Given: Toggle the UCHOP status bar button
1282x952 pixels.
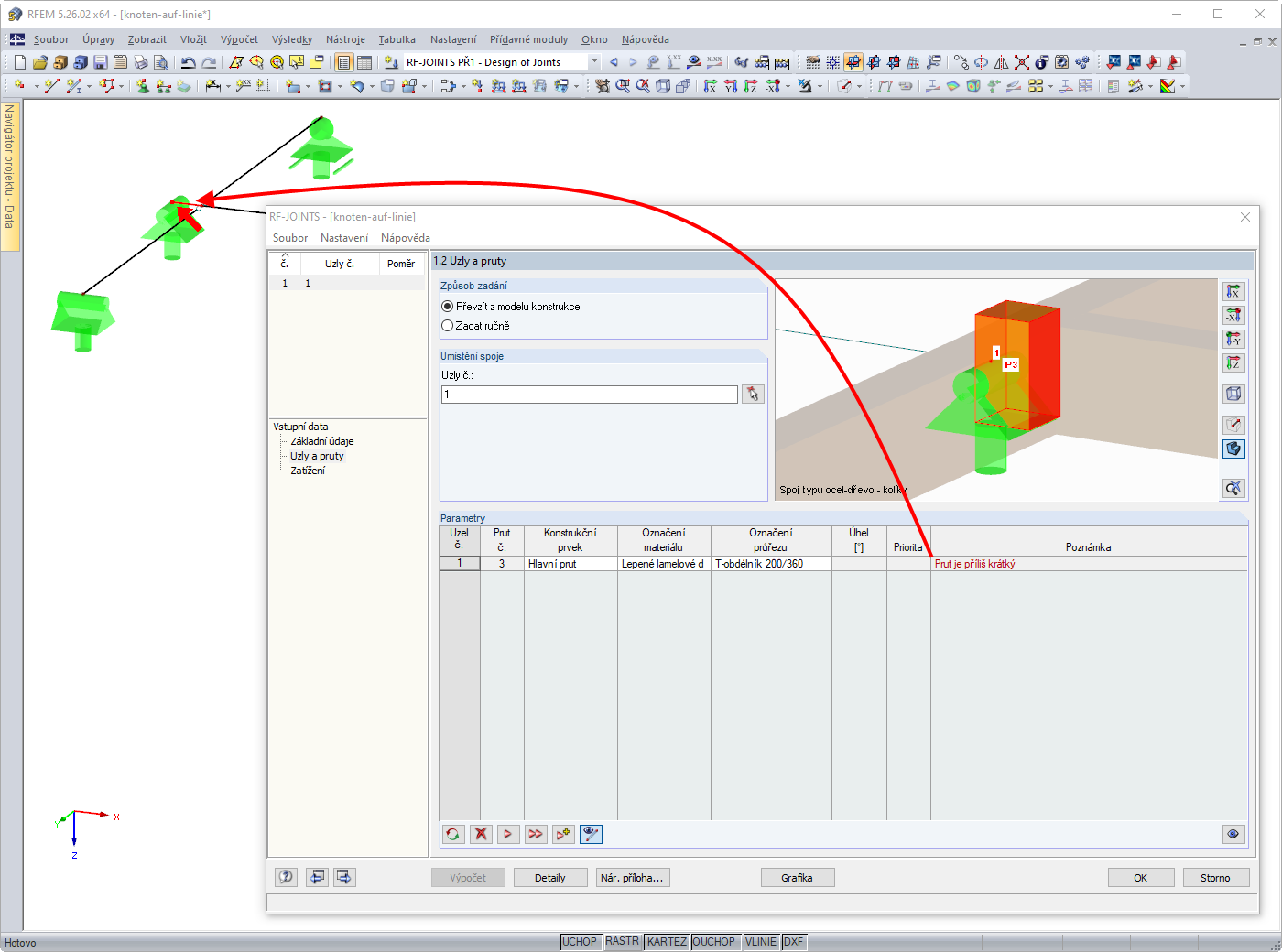Looking at the screenshot, I should click(580, 942).
